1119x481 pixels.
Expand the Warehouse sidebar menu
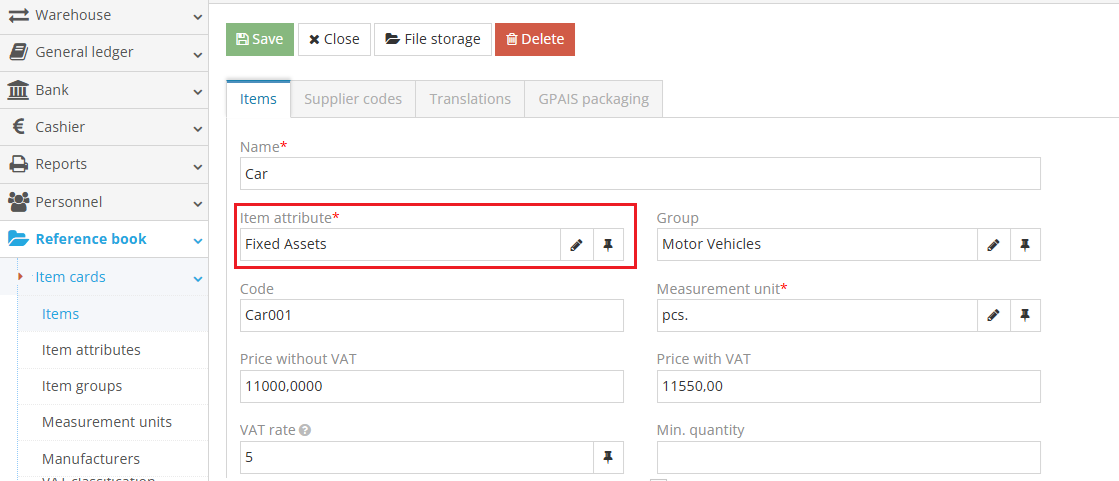pyautogui.click(x=104, y=15)
